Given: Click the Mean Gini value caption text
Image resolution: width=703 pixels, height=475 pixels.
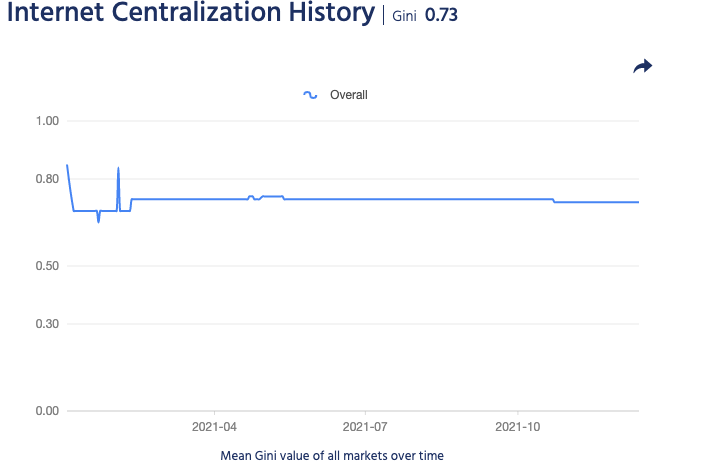Looking at the screenshot, I should [331, 455].
